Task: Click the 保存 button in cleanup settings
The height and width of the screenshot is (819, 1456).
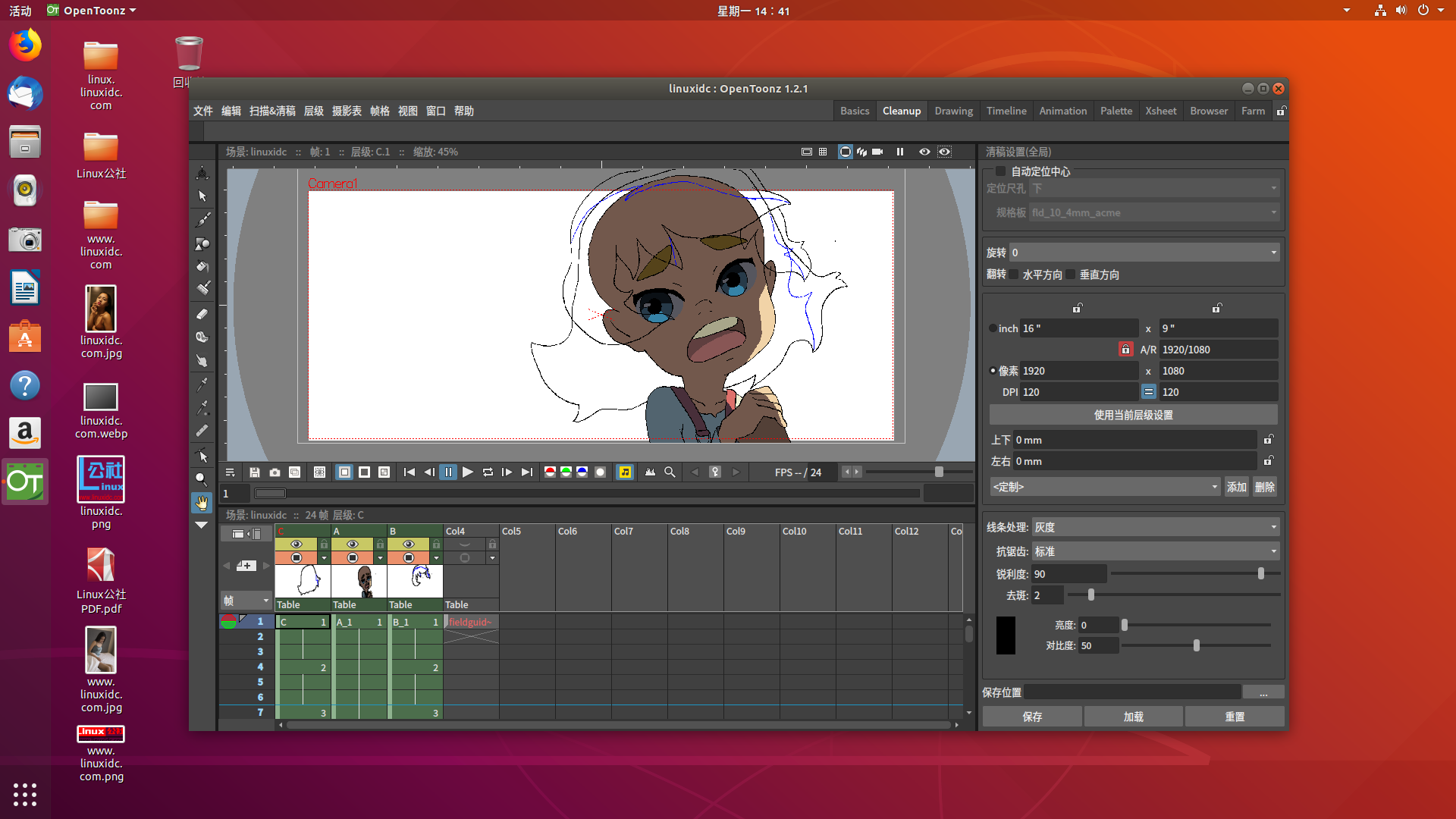Action: click(1032, 716)
